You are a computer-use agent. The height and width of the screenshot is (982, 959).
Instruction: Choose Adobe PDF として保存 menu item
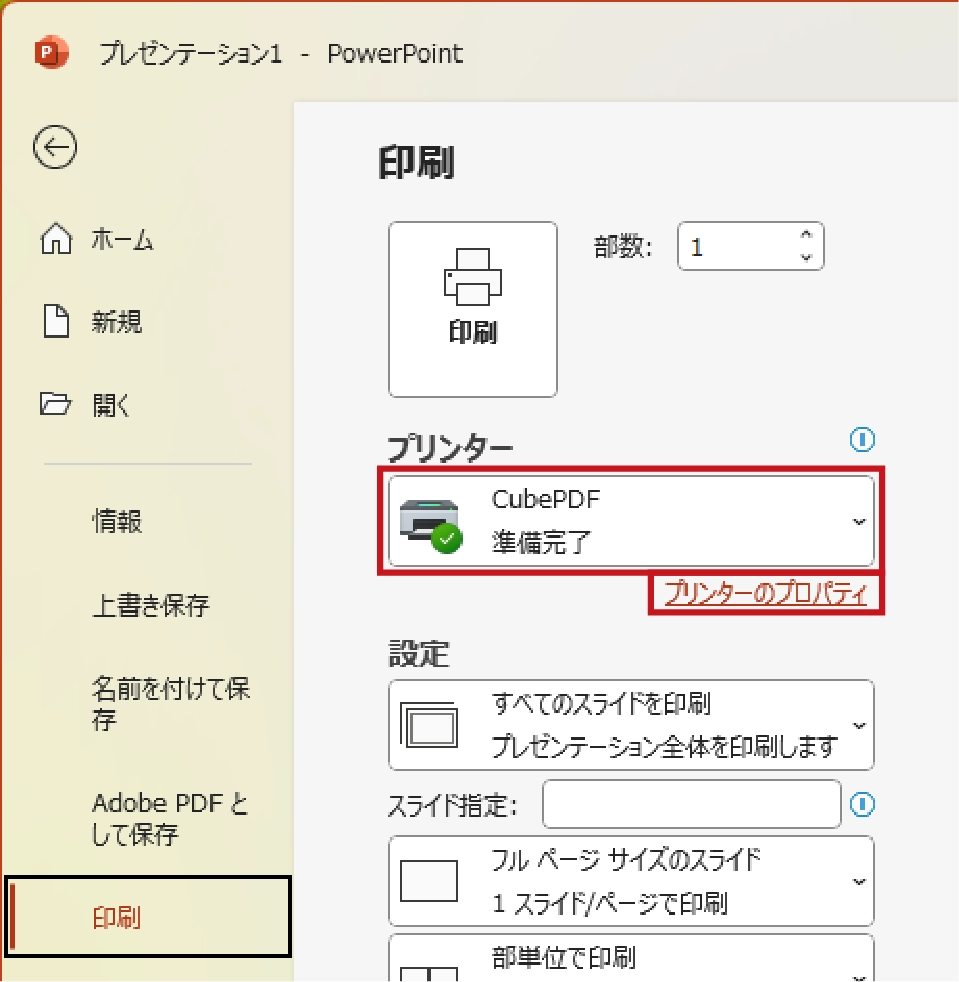pos(170,819)
